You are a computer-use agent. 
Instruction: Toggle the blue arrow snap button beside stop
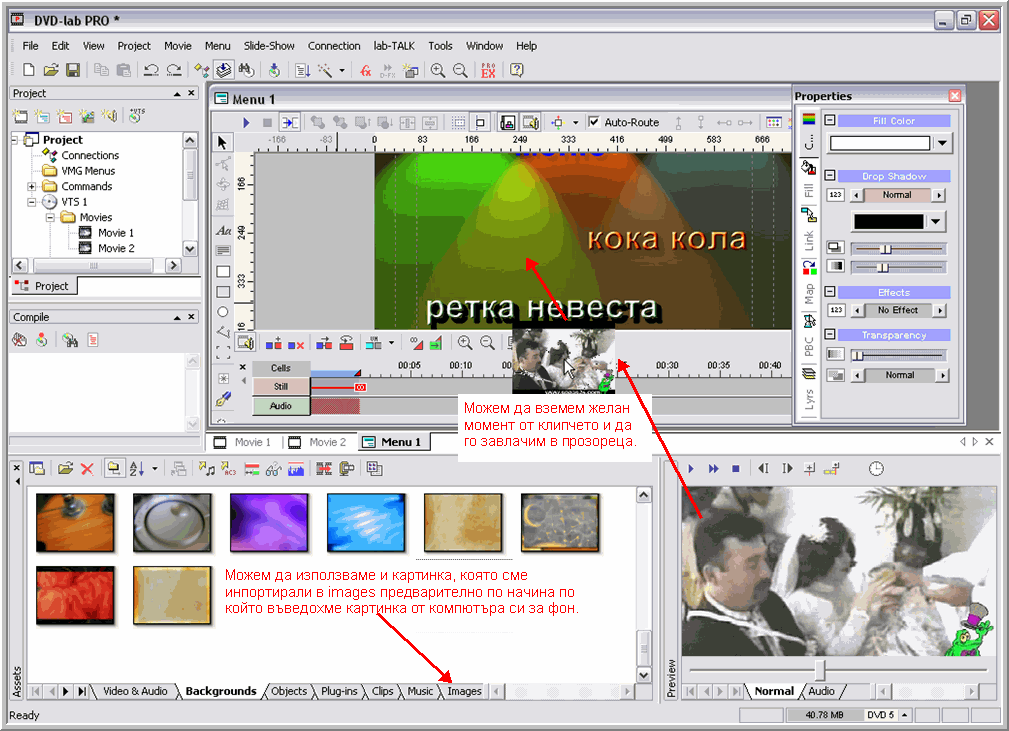click(290, 122)
